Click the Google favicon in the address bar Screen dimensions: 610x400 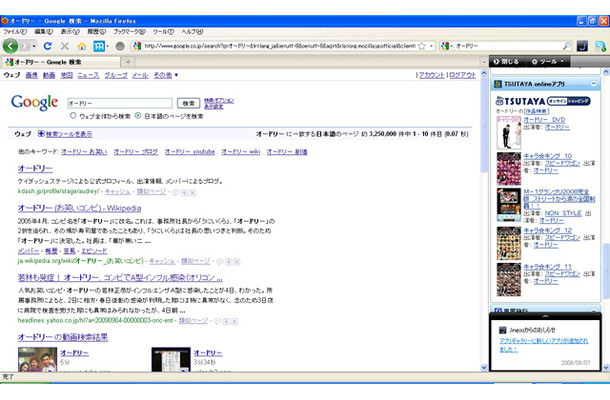pos(137,46)
